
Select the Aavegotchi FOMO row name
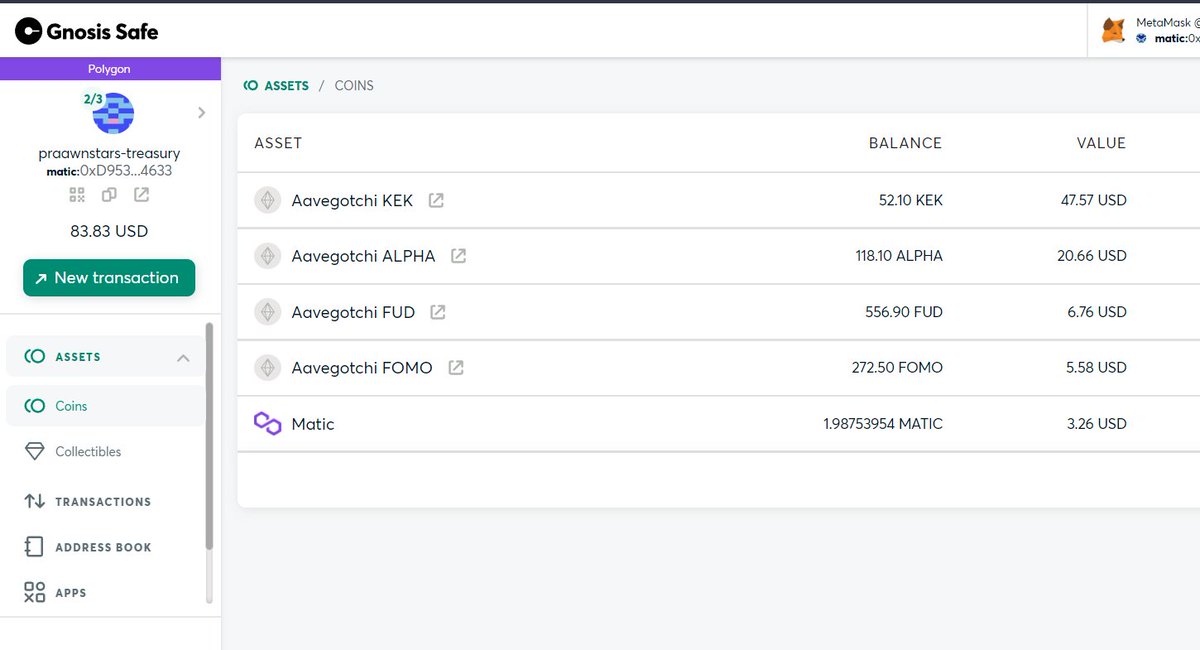click(x=362, y=368)
